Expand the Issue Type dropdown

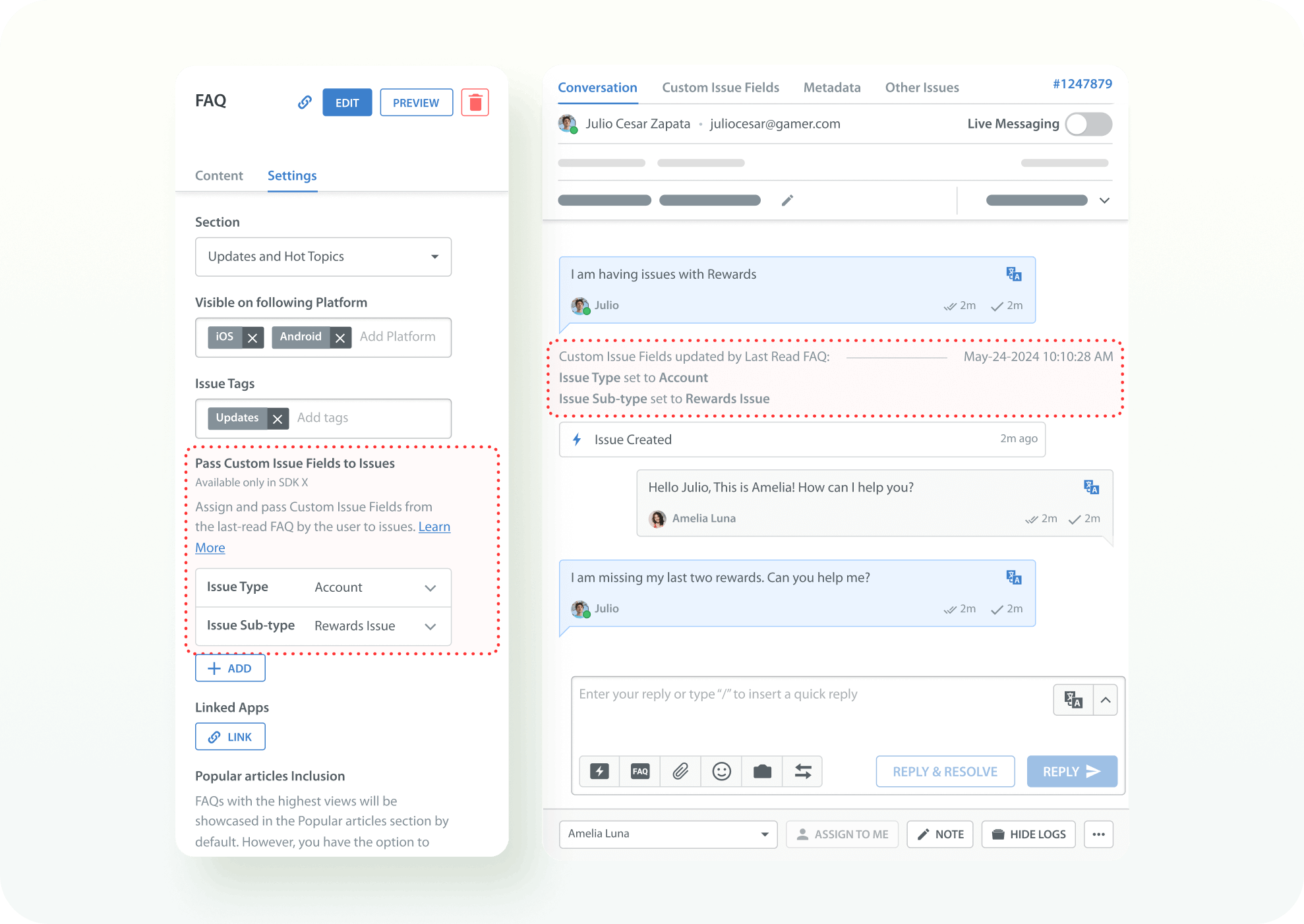coord(430,587)
